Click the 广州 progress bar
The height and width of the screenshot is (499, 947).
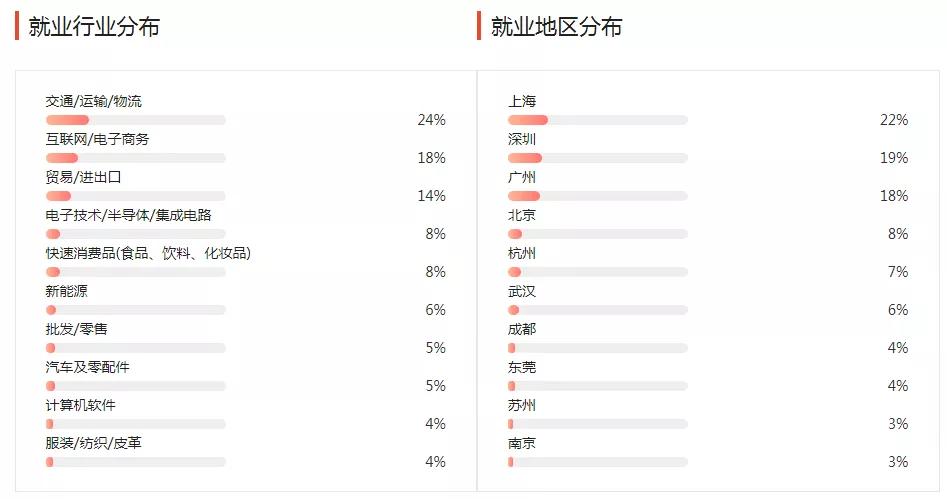tap(597, 196)
